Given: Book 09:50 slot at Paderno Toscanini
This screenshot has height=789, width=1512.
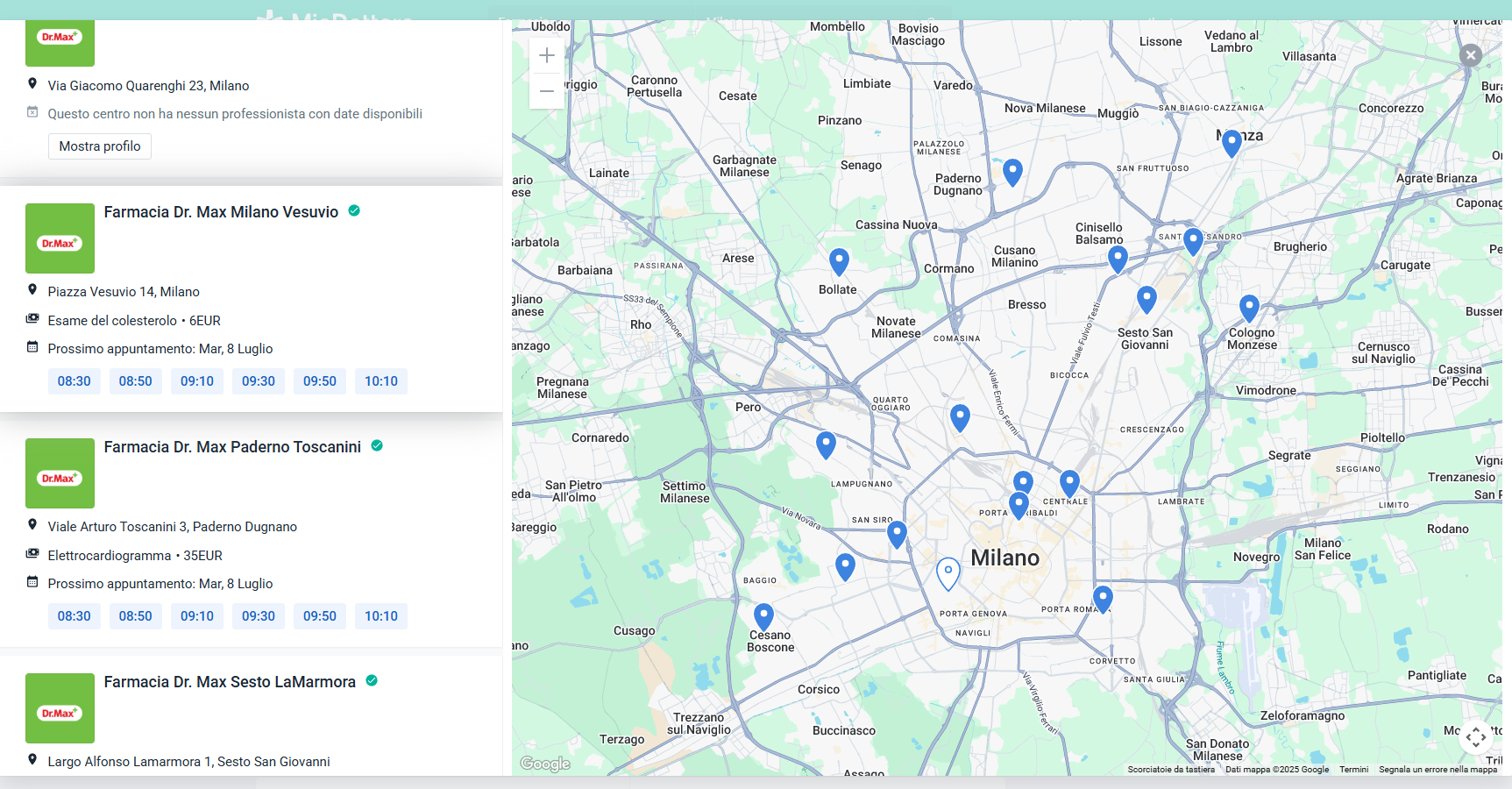Looking at the screenshot, I should 320,616.
